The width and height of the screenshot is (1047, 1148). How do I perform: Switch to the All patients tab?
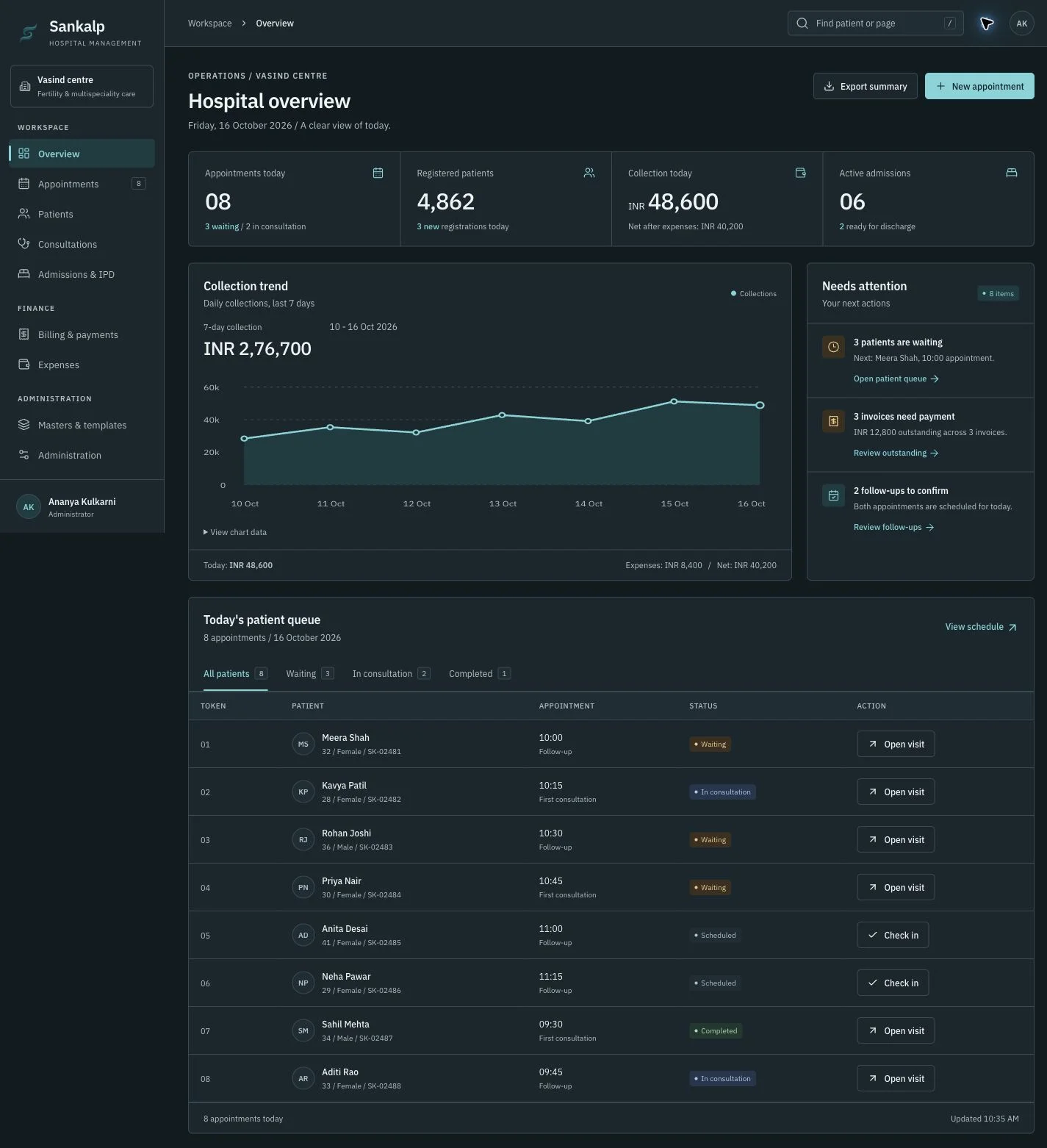pos(235,674)
